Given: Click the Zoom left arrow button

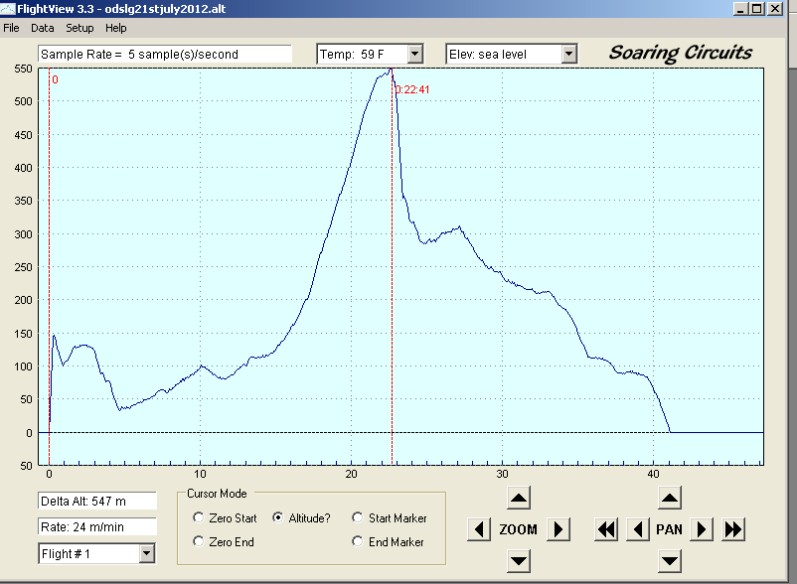Looking at the screenshot, I should [479, 530].
